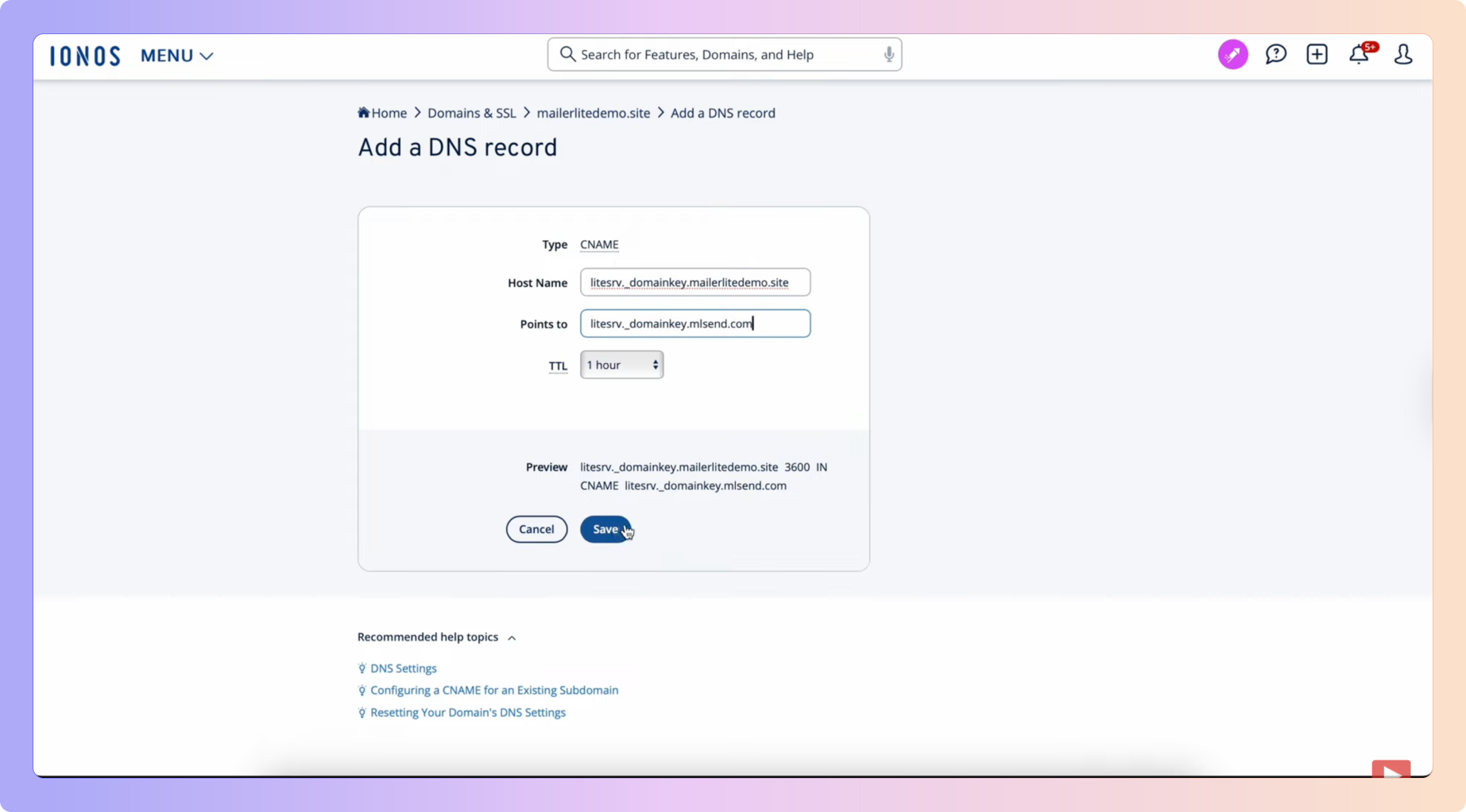Click the CNAME type label
Viewport: 1466px width, 812px height.
tap(599, 245)
